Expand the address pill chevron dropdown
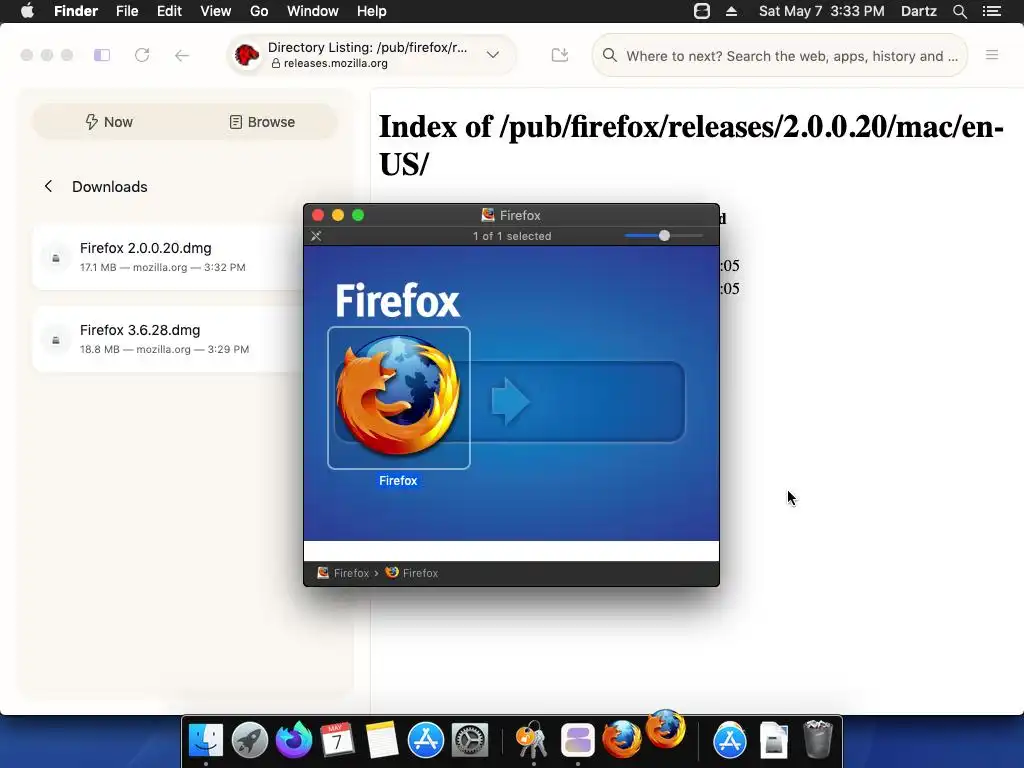The width and height of the screenshot is (1024, 768). tap(493, 55)
